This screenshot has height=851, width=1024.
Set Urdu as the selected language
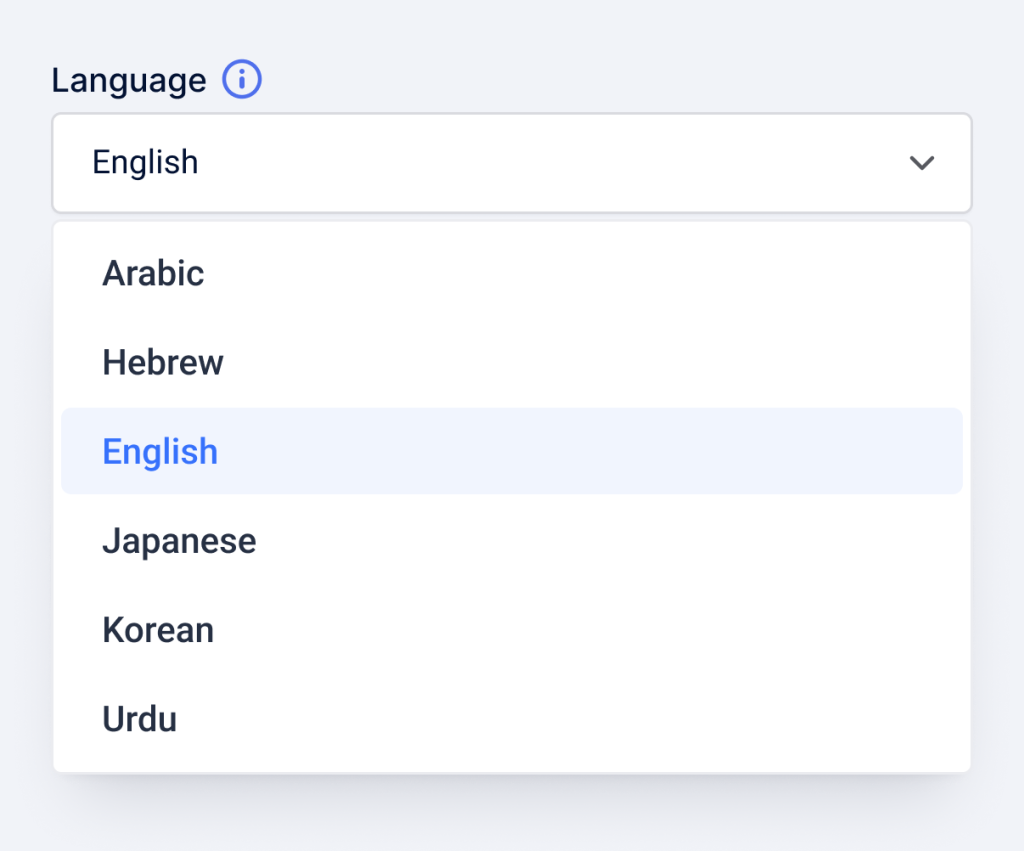click(140, 719)
